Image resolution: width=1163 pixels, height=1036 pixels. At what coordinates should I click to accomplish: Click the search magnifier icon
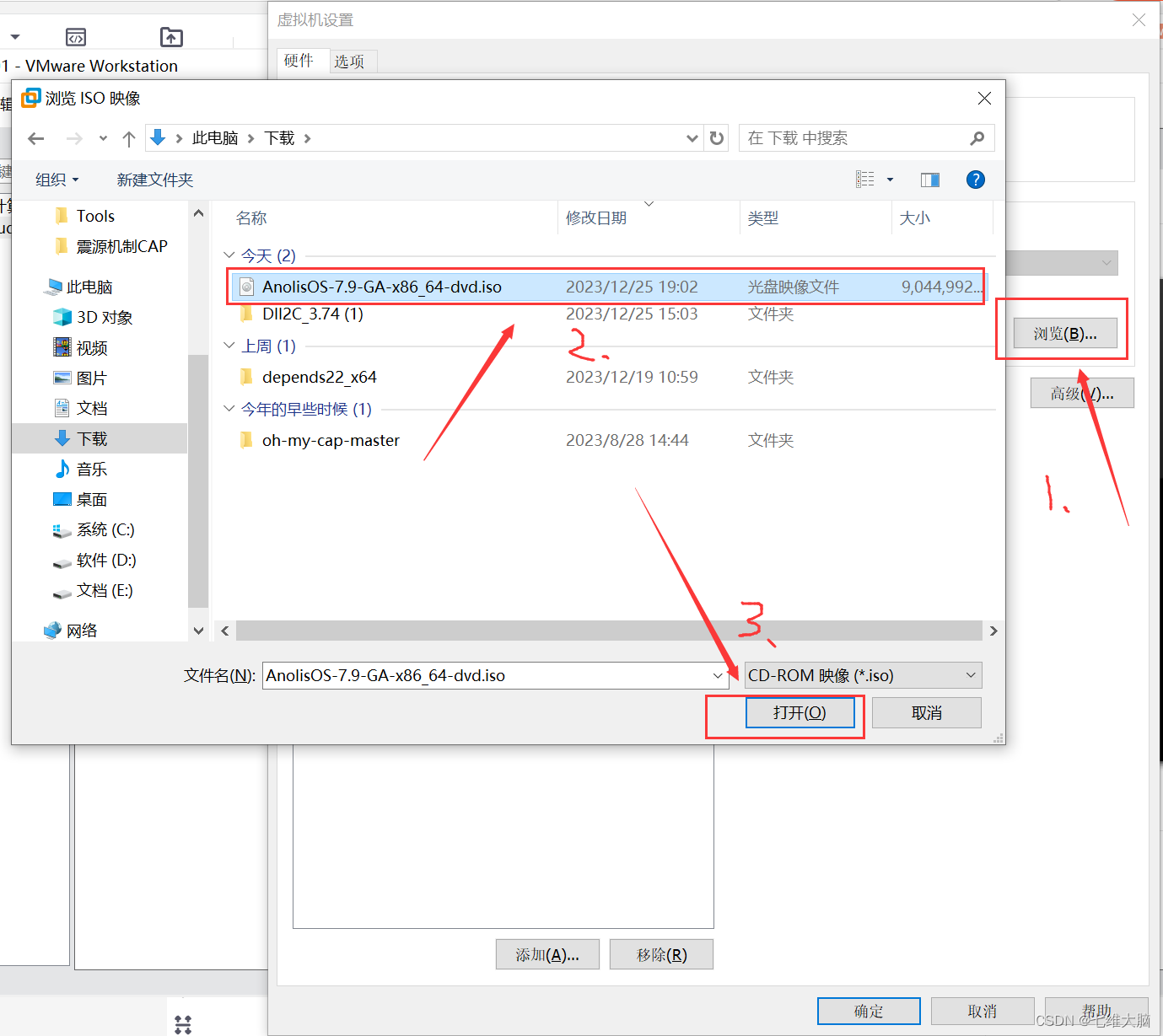pos(977,138)
